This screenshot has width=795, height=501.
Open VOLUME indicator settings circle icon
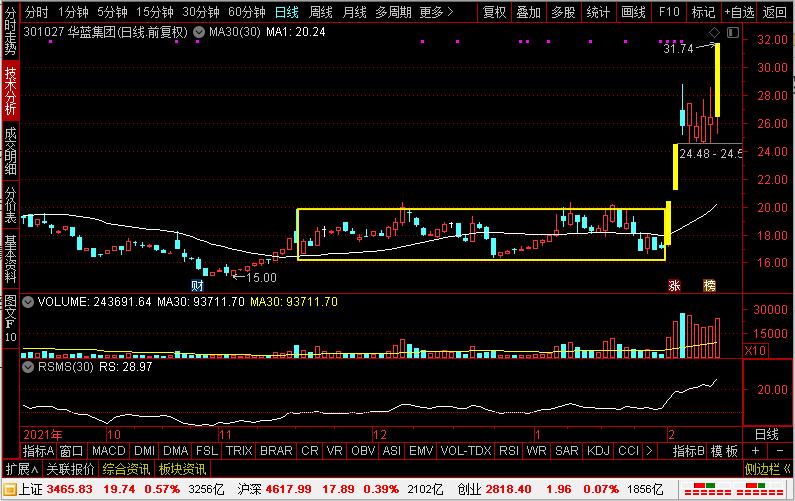(x=28, y=300)
